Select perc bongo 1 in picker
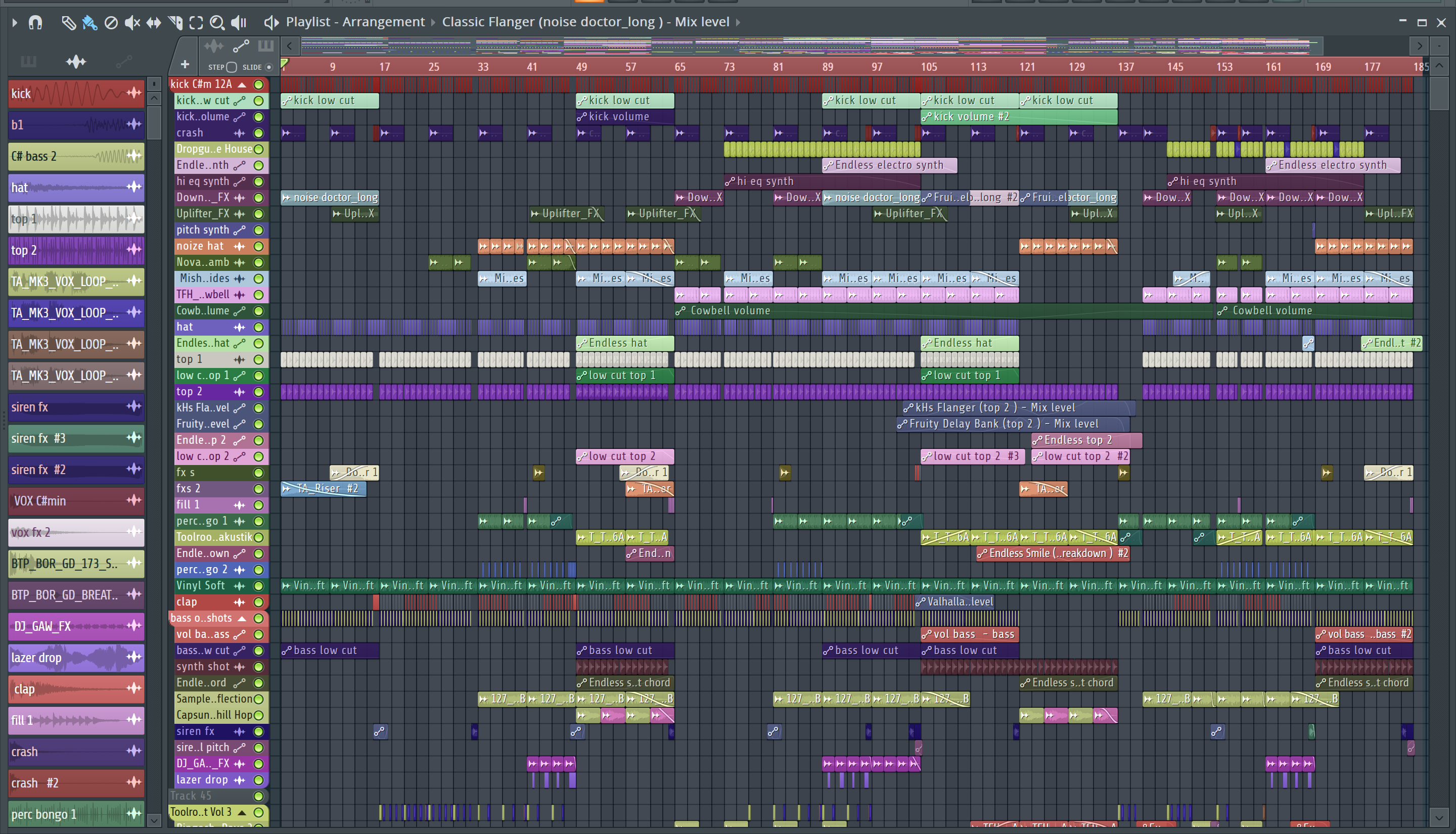The width and height of the screenshot is (1456, 834). tap(76, 814)
